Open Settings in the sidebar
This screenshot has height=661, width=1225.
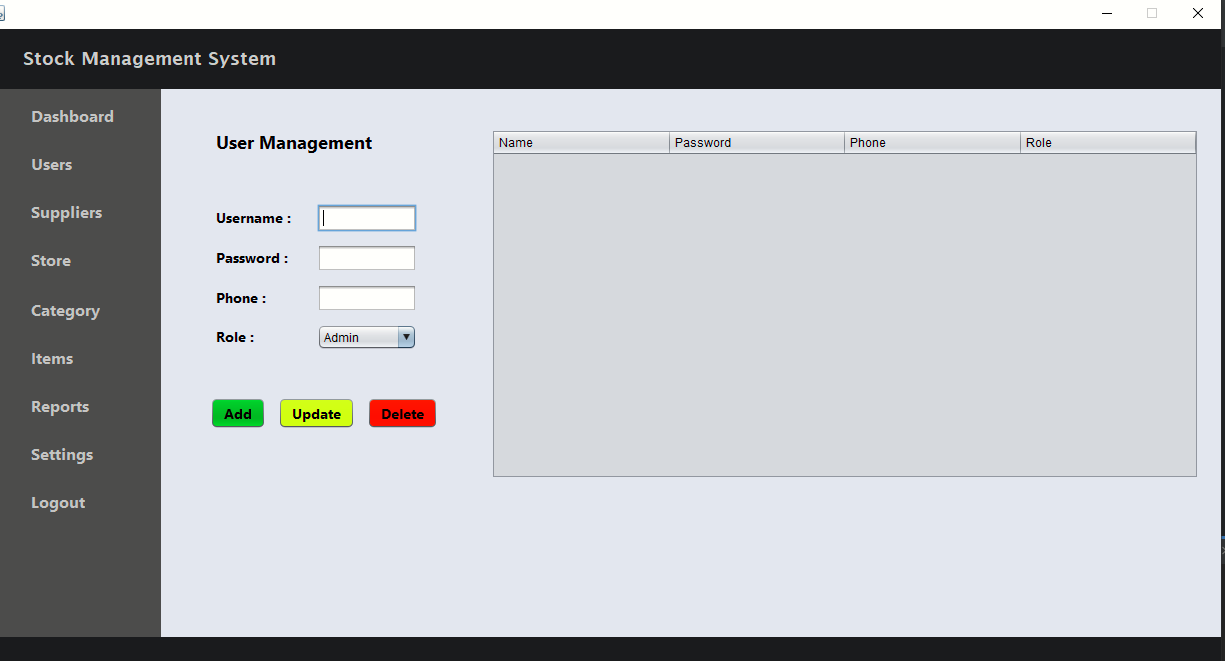[x=62, y=455]
